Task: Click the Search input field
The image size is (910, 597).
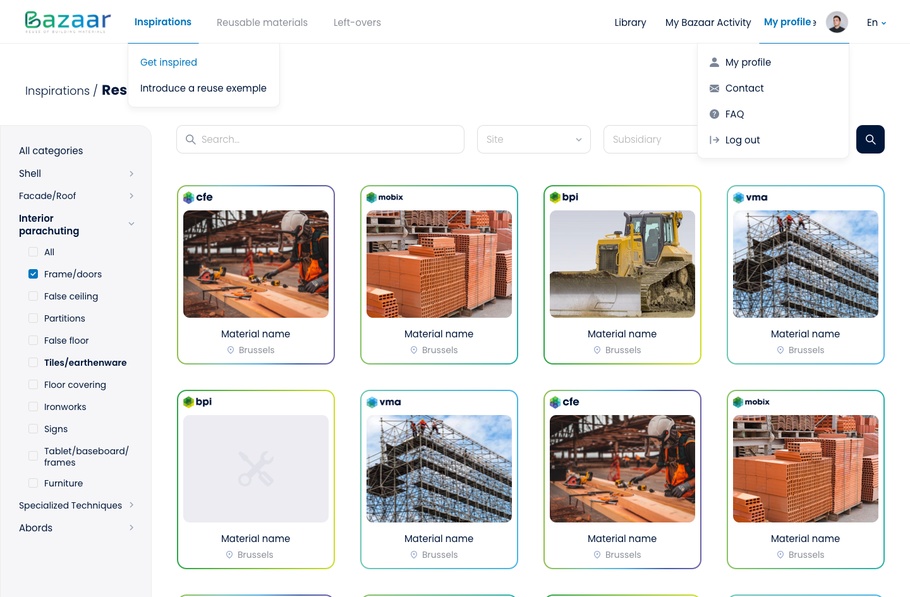Action: tap(320, 139)
